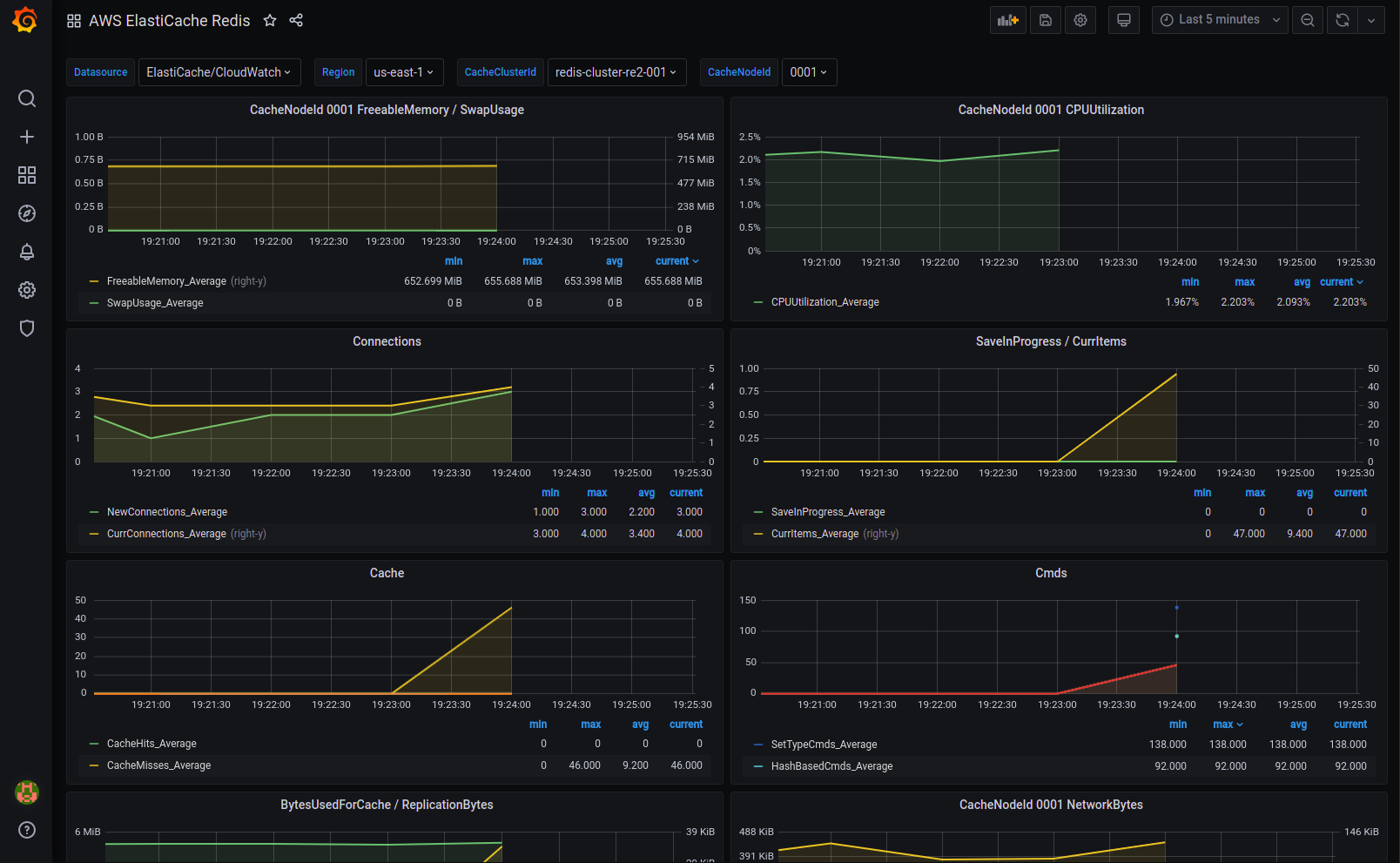Open the Explore compass icon
Screen dimensions: 1400x863
pos(27,213)
